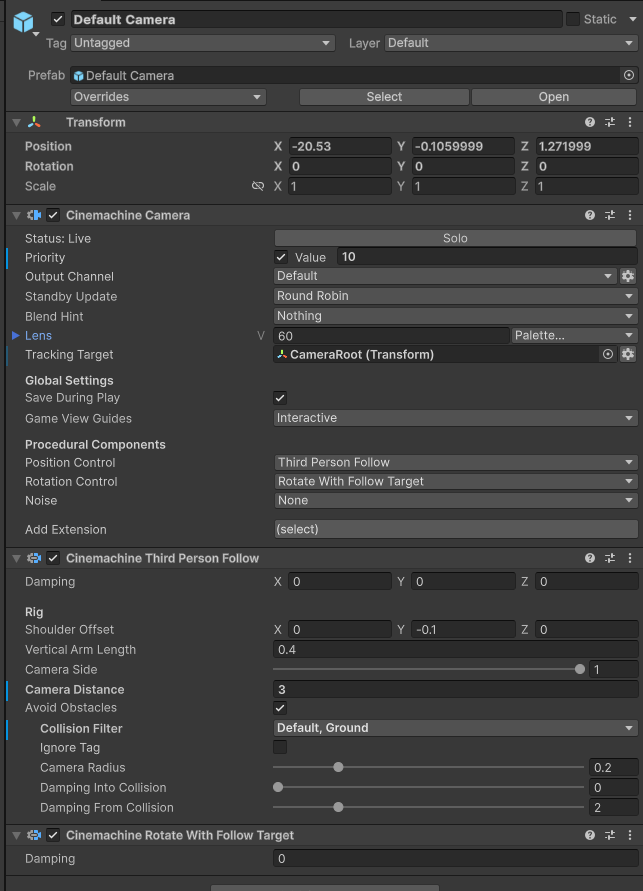
Task: Open presets for Transform component
Action: [610, 122]
